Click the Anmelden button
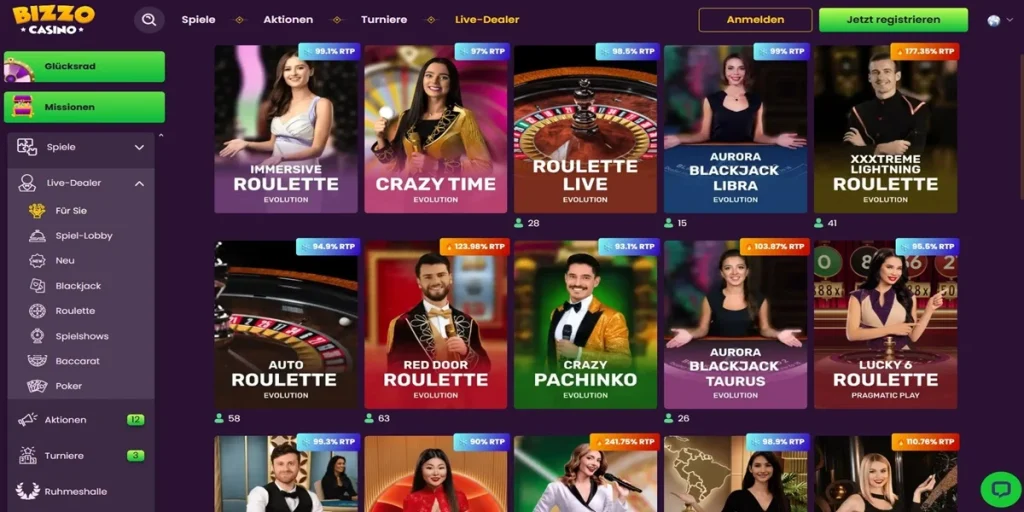 pyautogui.click(x=755, y=20)
